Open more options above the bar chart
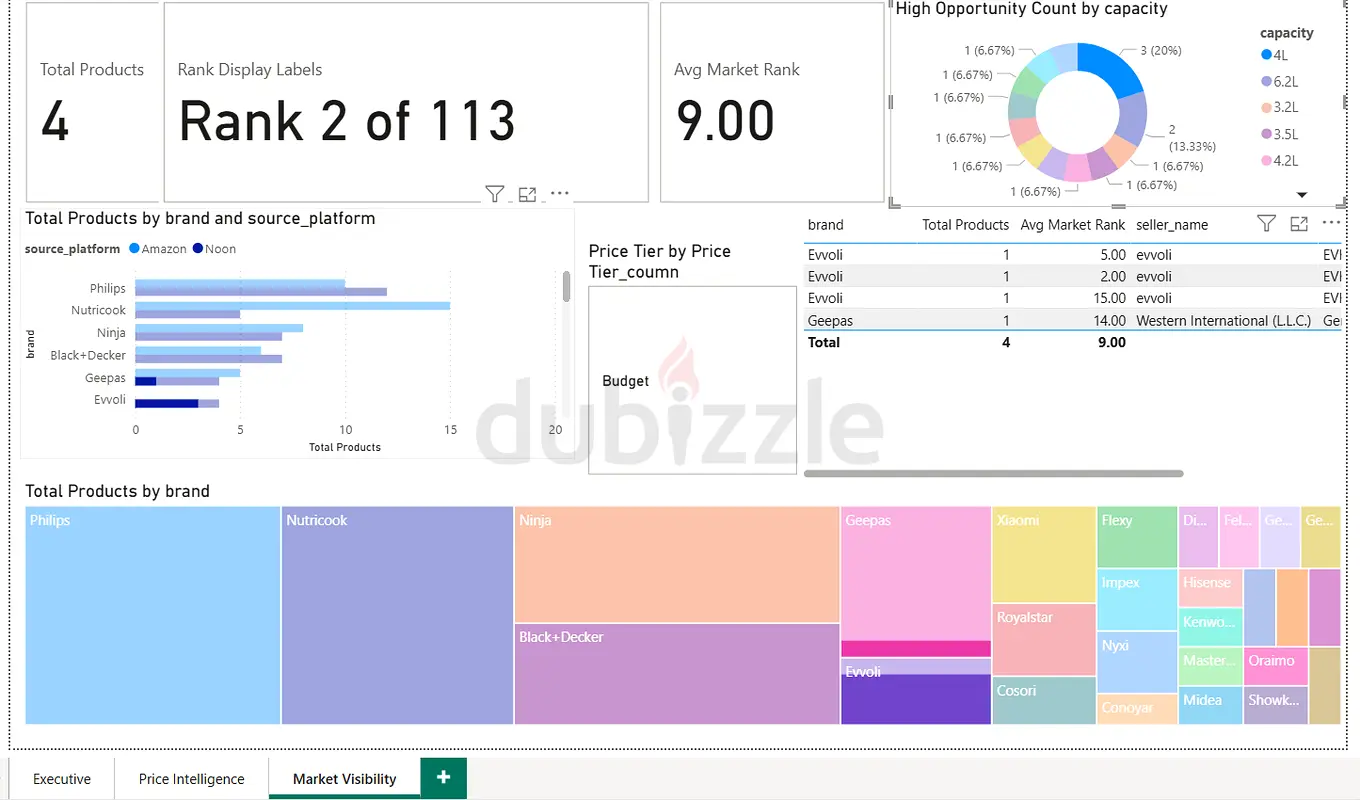Screen dimensions: 1360x800 pyautogui.click(x=560, y=194)
